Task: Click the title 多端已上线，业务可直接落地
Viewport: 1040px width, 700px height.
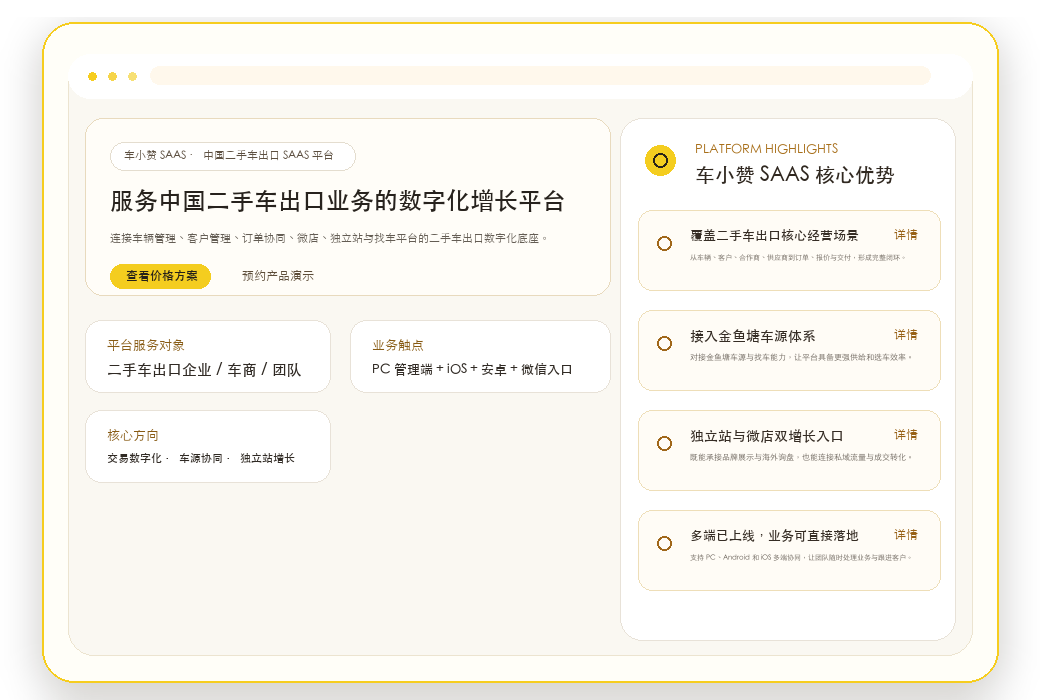Action: click(x=774, y=536)
